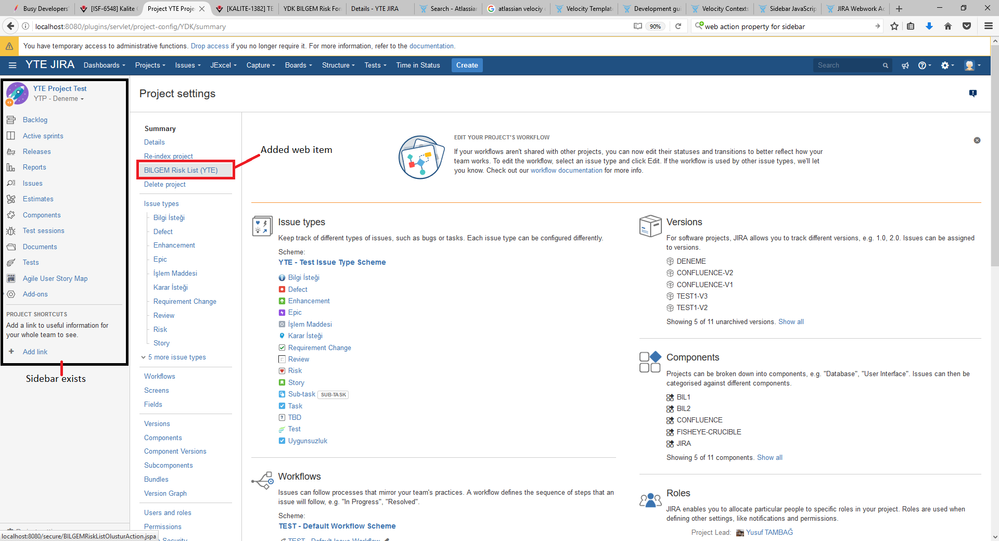Open the user profile avatar menu
This screenshot has height=541, width=999.
(972, 66)
